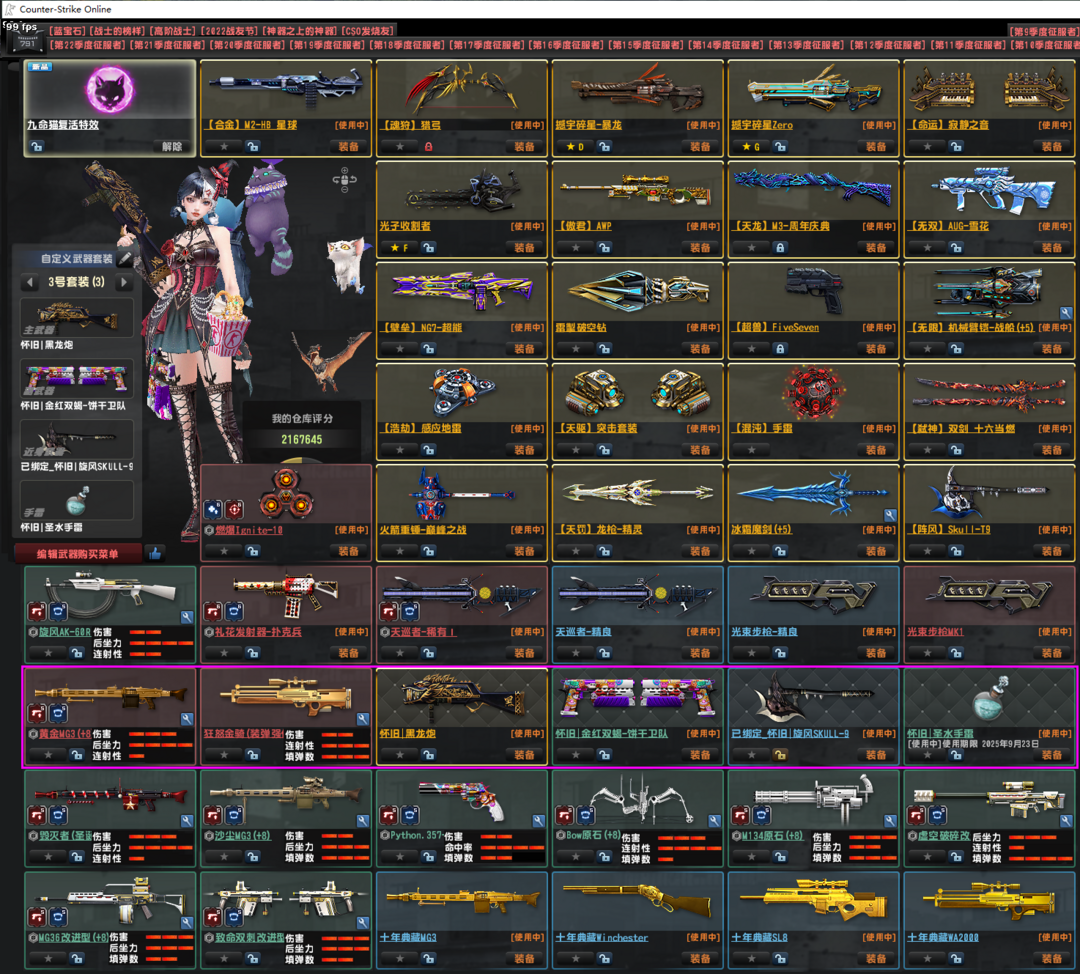Viewport: 1080px width, 974px height.
Task: Equip 【弑神】双剑 十六当燃 via 装备
Action: click(x=1052, y=450)
